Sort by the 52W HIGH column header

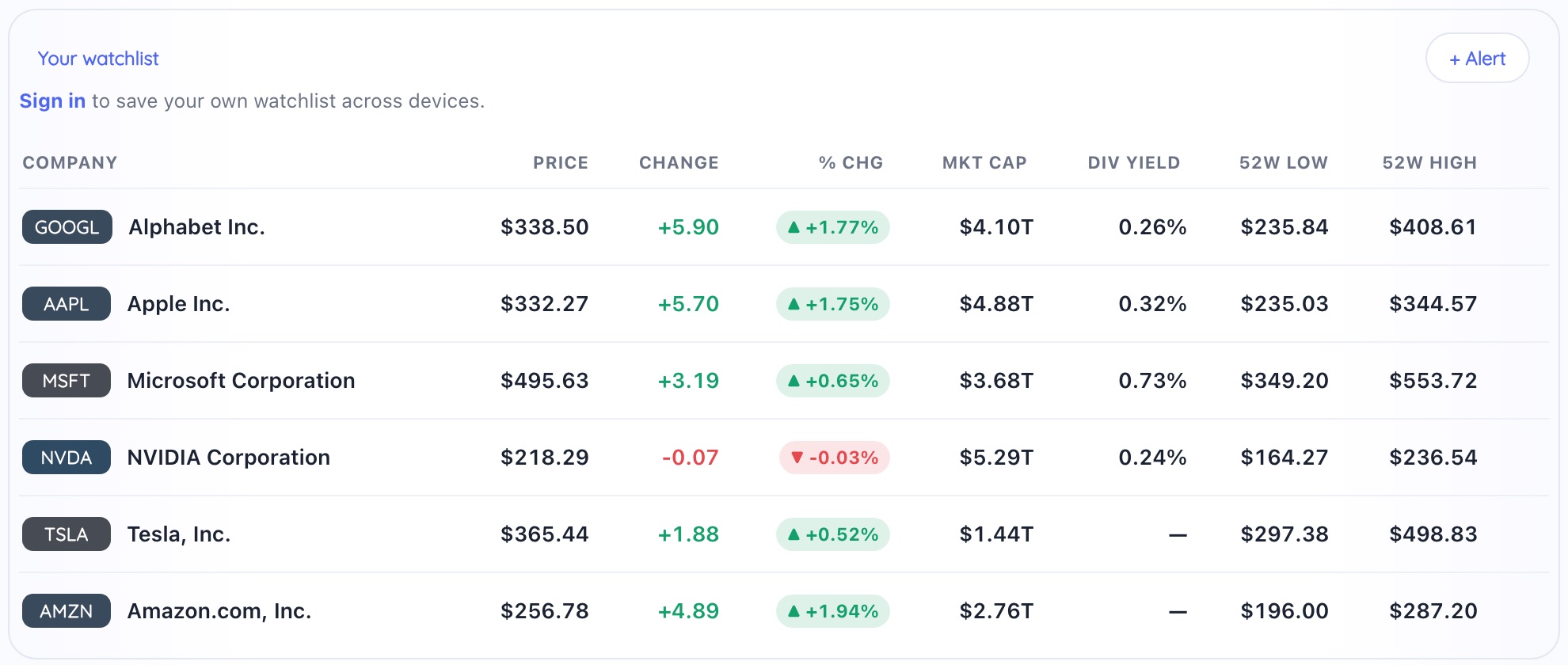point(1430,163)
